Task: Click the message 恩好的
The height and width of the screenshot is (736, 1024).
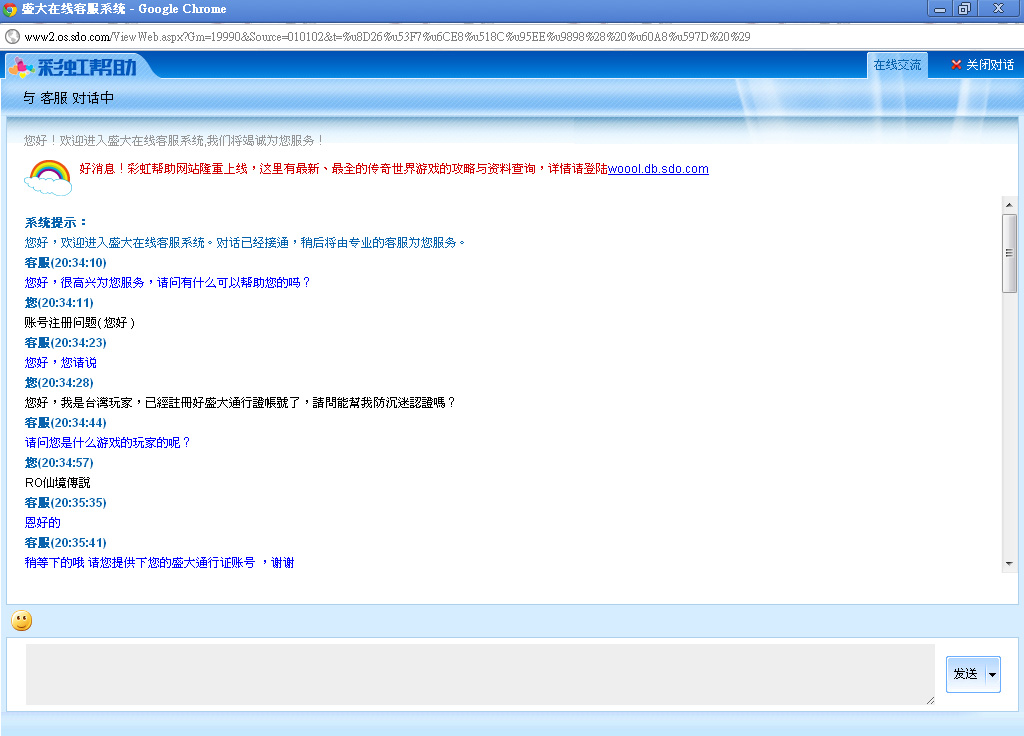Action: (42, 522)
